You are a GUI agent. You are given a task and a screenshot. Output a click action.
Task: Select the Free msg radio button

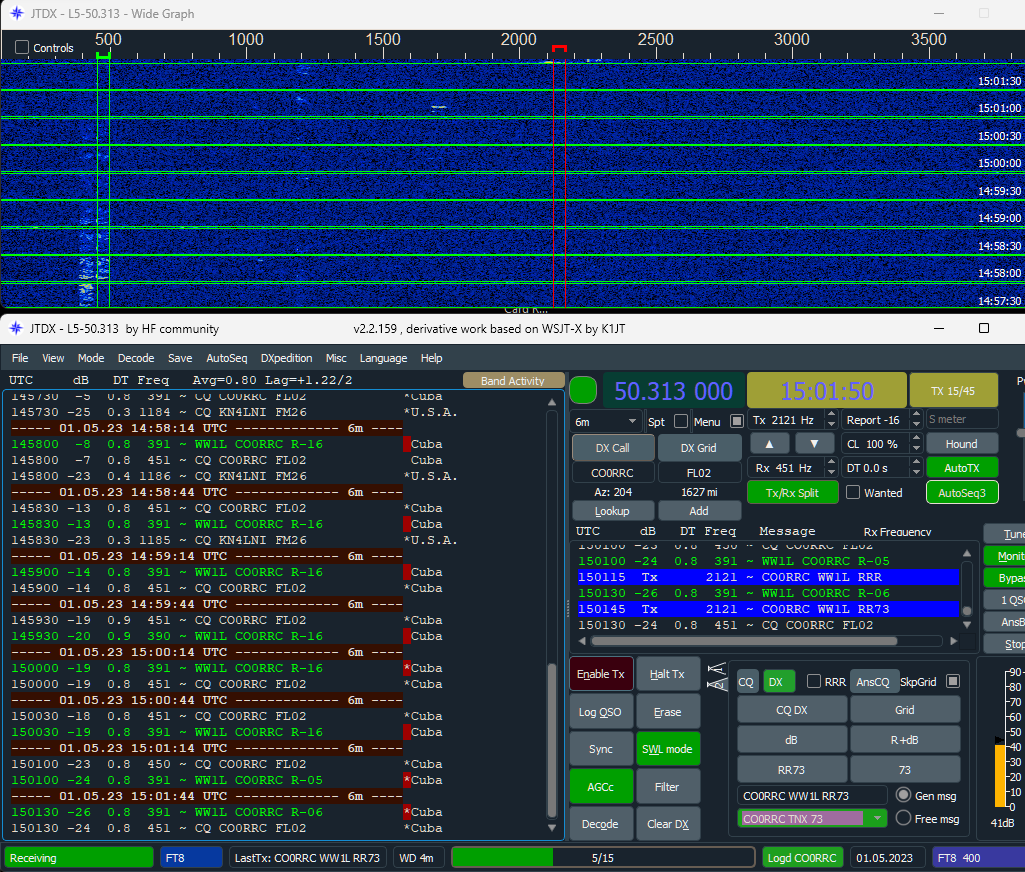pos(903,818)
